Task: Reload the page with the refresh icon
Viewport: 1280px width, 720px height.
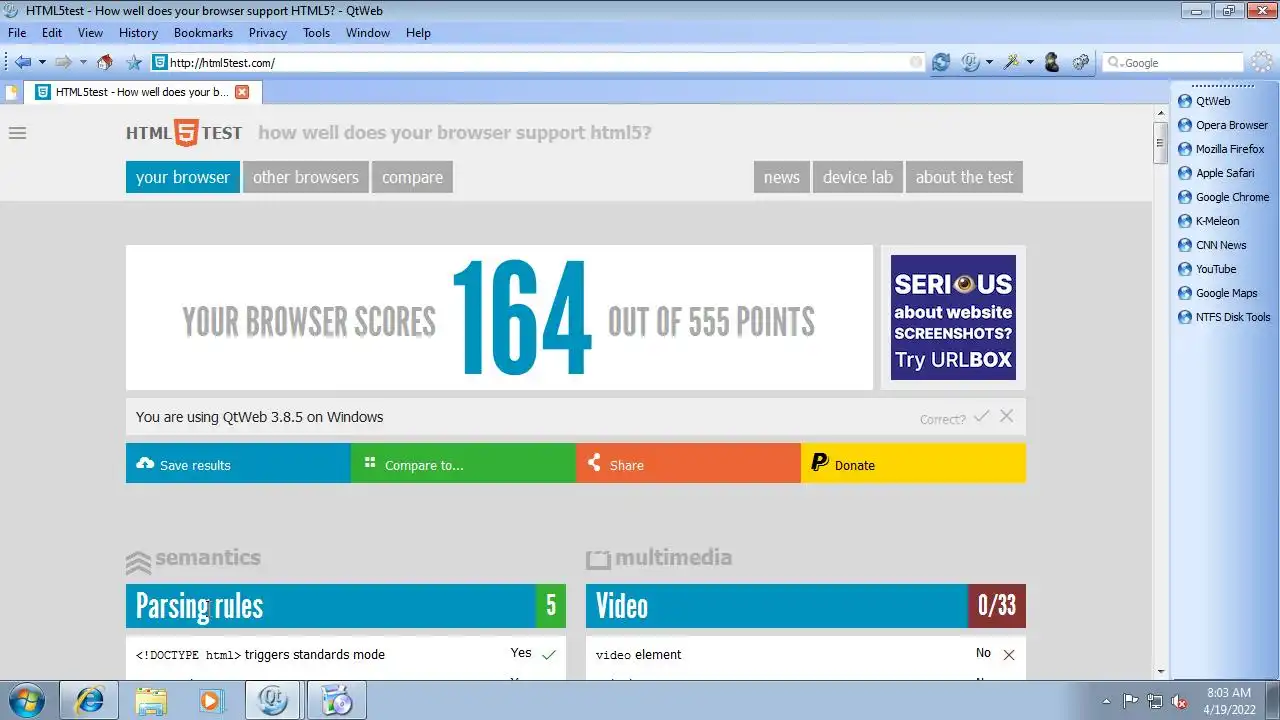Action: 941,62
